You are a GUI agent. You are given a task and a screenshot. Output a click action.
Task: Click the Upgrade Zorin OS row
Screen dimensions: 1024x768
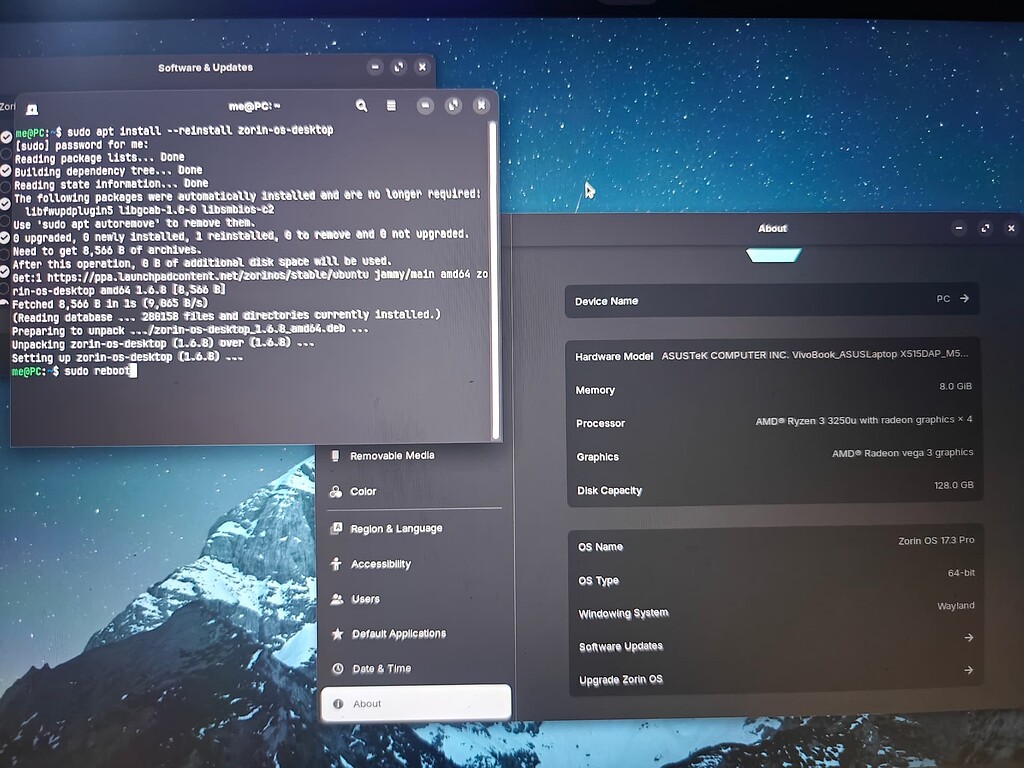770,678
